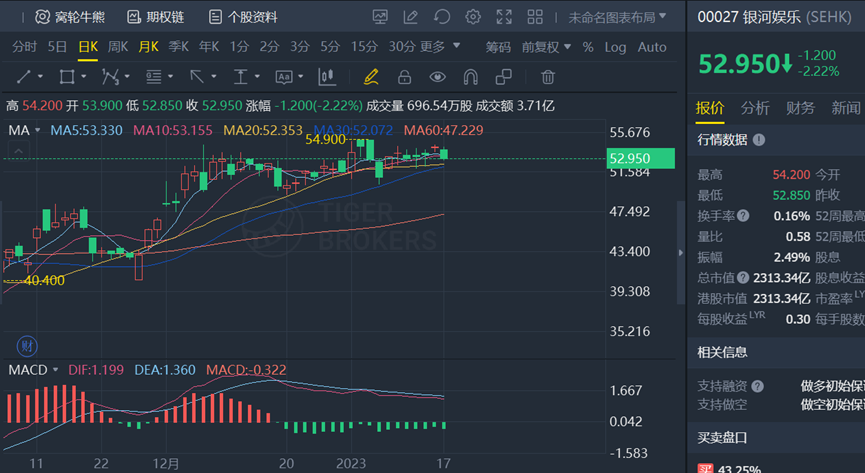Select the text annotation tool
Viewport: 865px width, 473px height.
point(284,77)
